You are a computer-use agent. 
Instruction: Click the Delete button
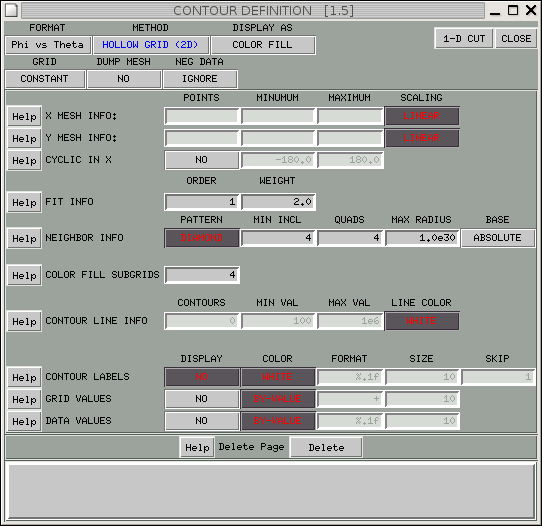click(326, 447)
